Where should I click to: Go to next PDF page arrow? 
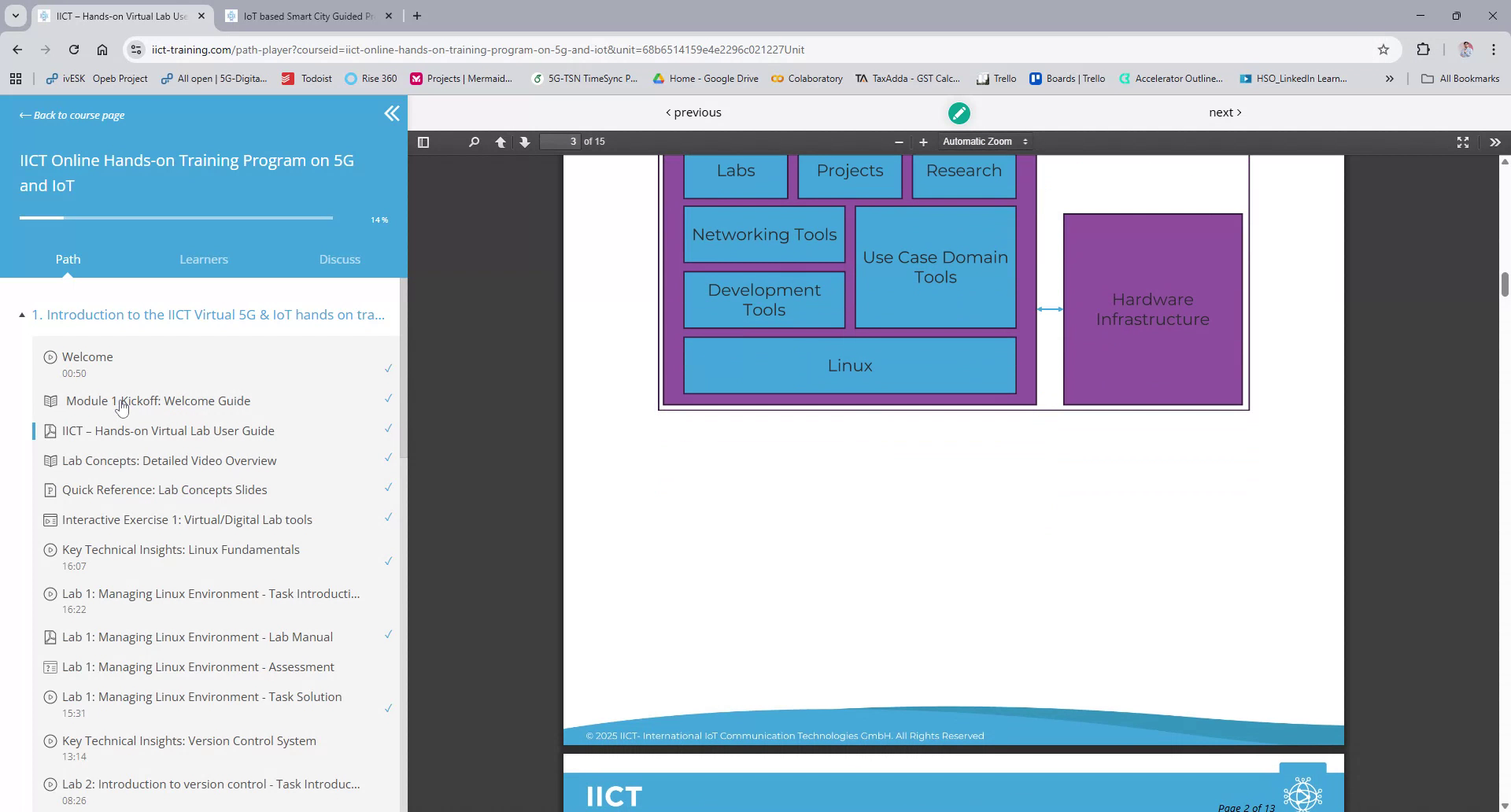click(525, 142)
